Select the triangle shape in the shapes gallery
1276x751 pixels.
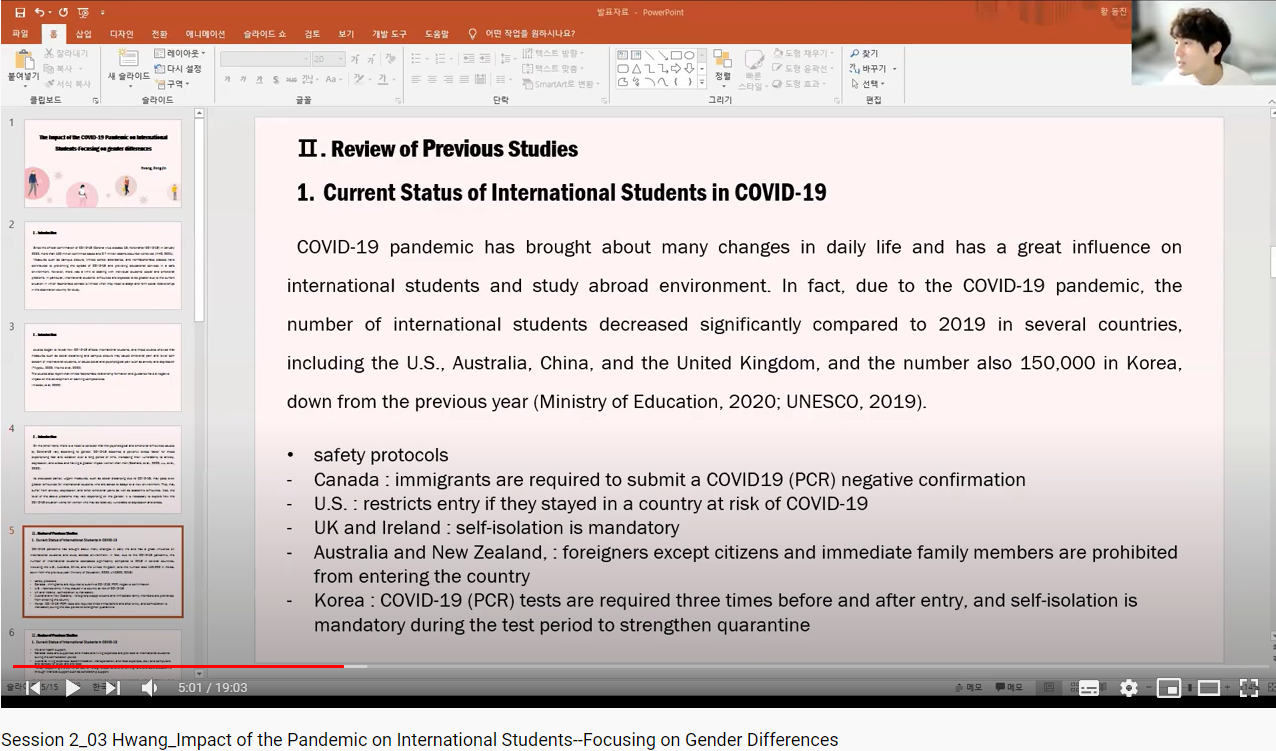click(x=636, y=68)
